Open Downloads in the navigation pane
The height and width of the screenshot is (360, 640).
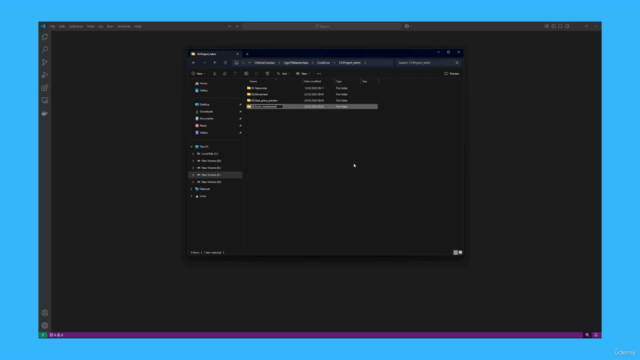206,111
